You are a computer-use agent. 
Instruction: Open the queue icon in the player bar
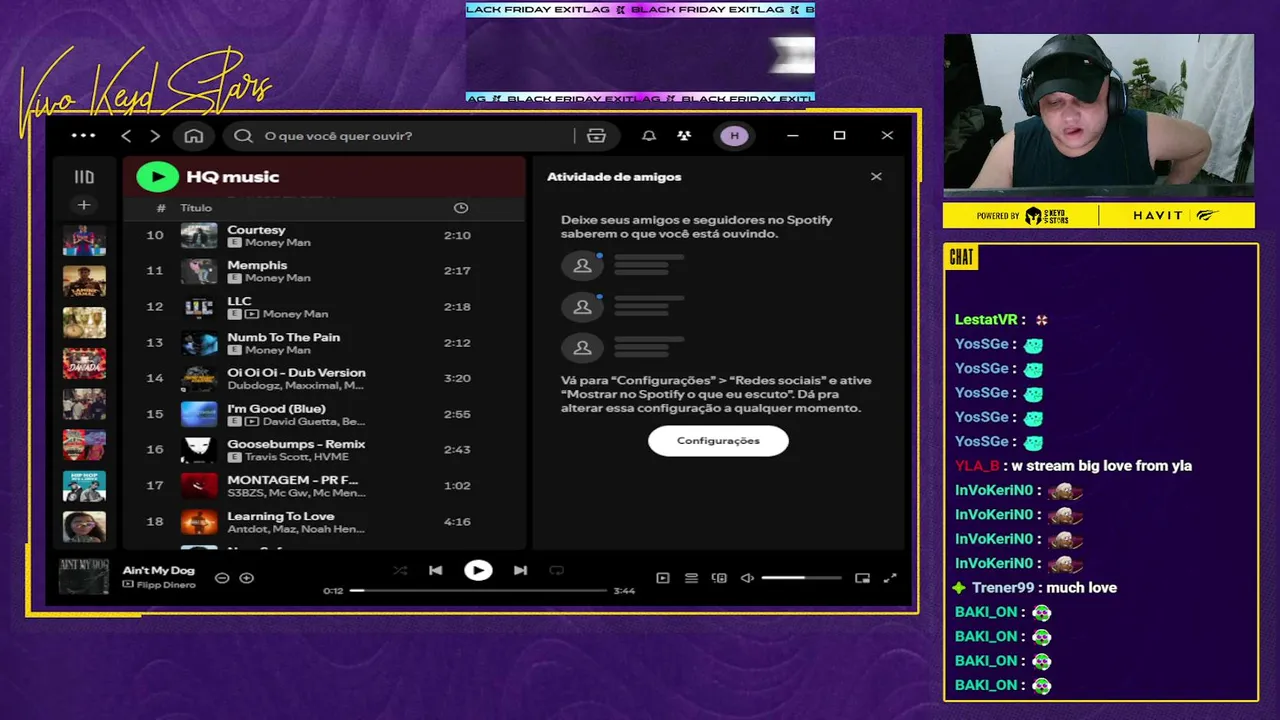click(x=691, y=578)
